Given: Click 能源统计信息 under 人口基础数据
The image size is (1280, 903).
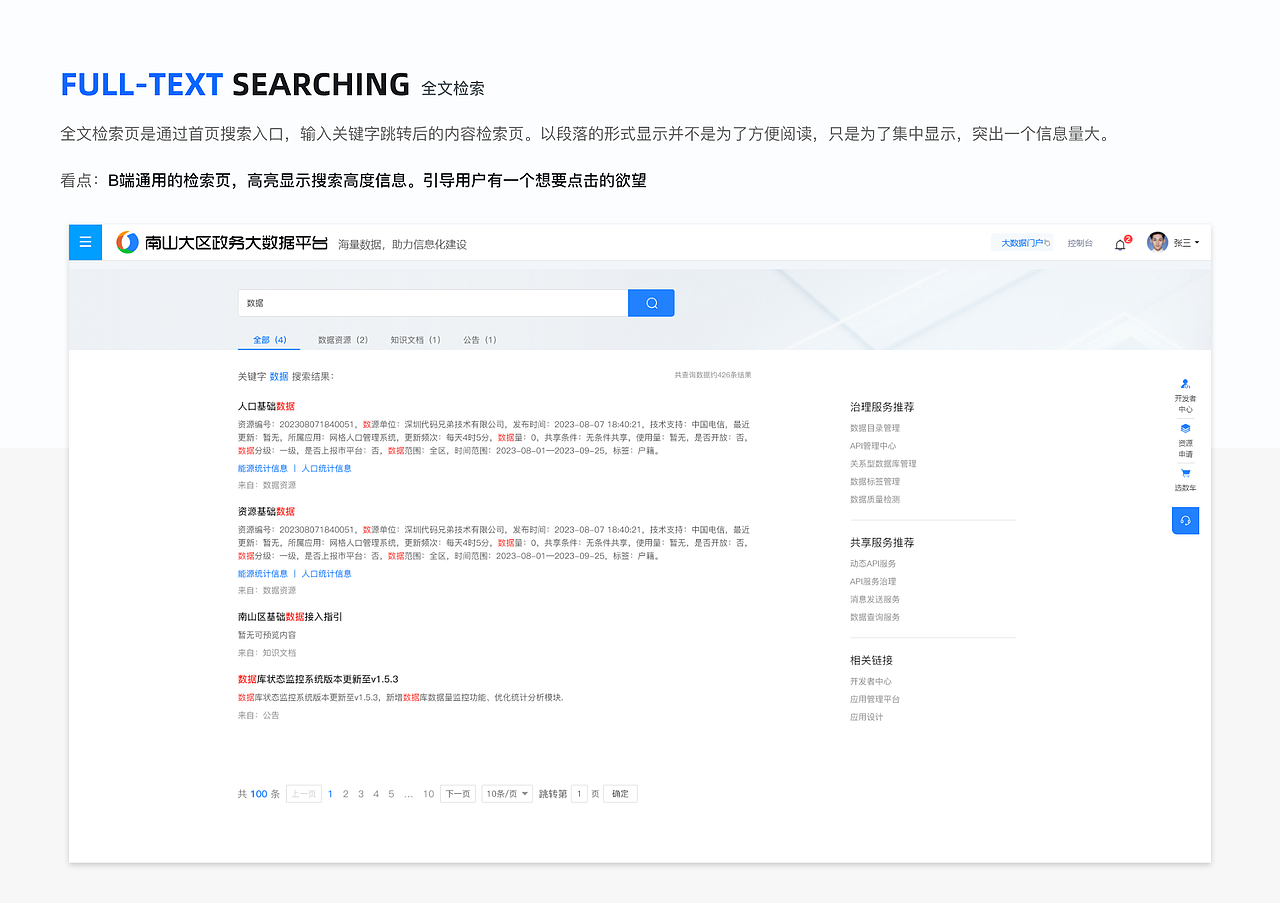Looking at the screenshot, I should coord(263,468).
